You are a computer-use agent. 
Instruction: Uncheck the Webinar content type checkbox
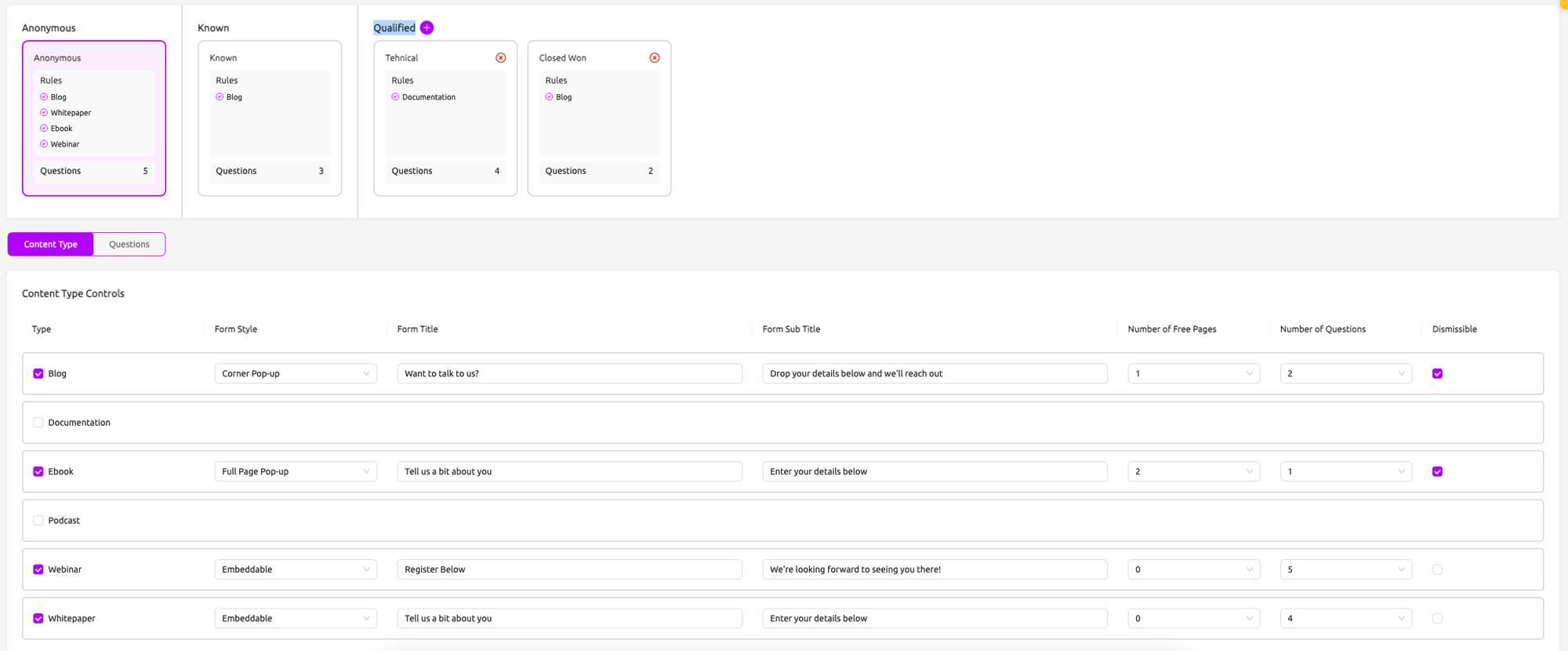click(38, 569)
